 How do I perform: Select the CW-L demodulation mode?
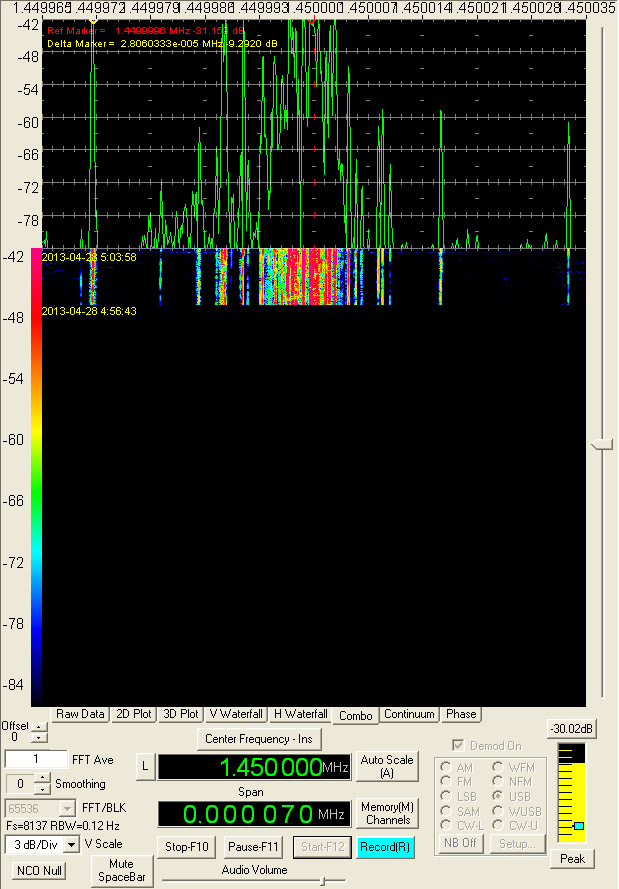click(x=446, y=826)
